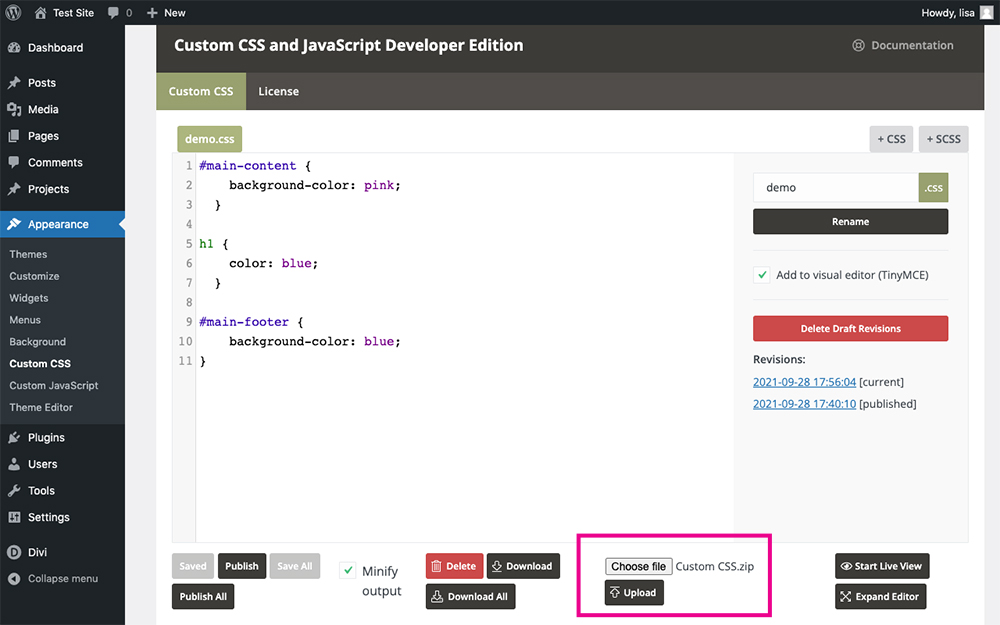
Task: Click the WordPress logo icon
Action: [13, 13]
